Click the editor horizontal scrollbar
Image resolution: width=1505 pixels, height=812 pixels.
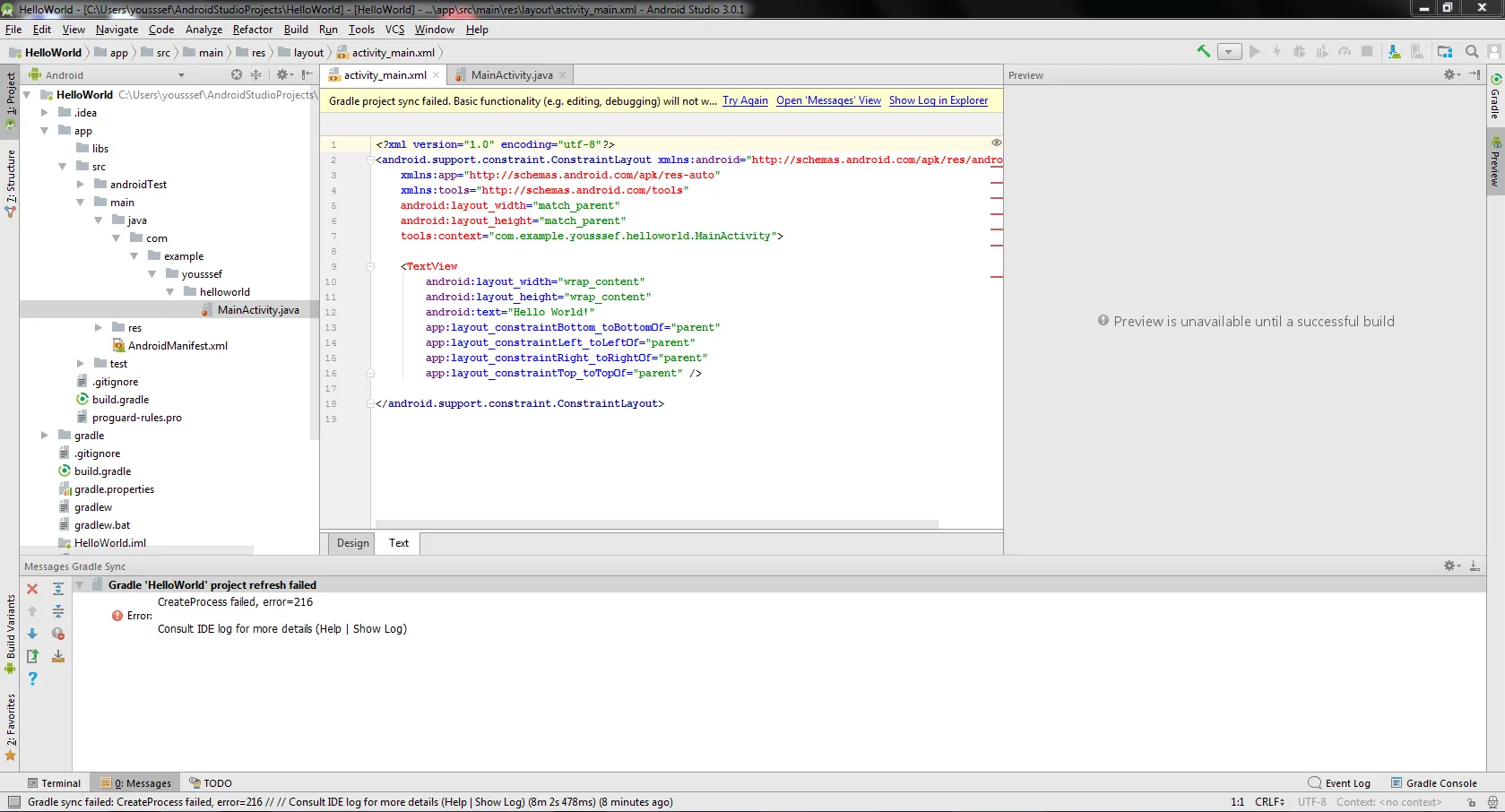[x=656, y=524]
